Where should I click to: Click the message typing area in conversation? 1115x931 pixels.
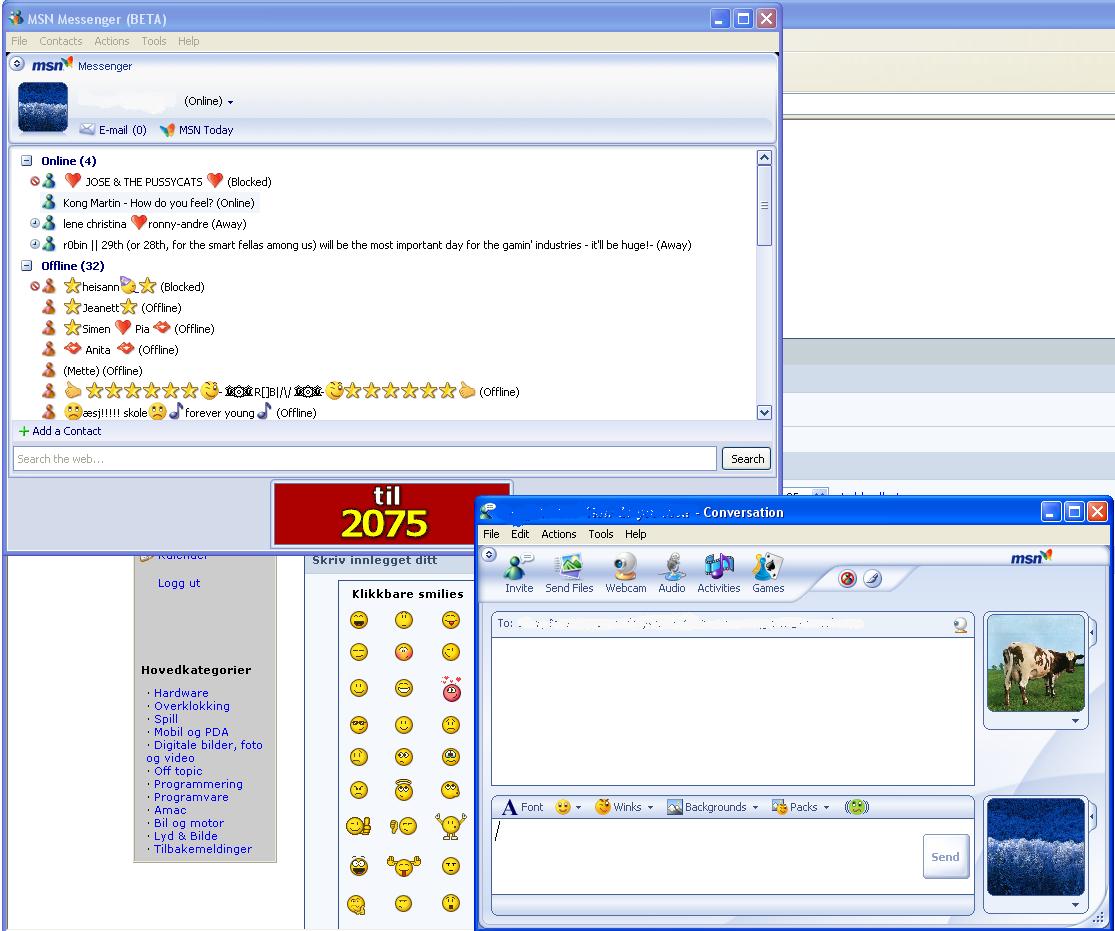(708, 856)
